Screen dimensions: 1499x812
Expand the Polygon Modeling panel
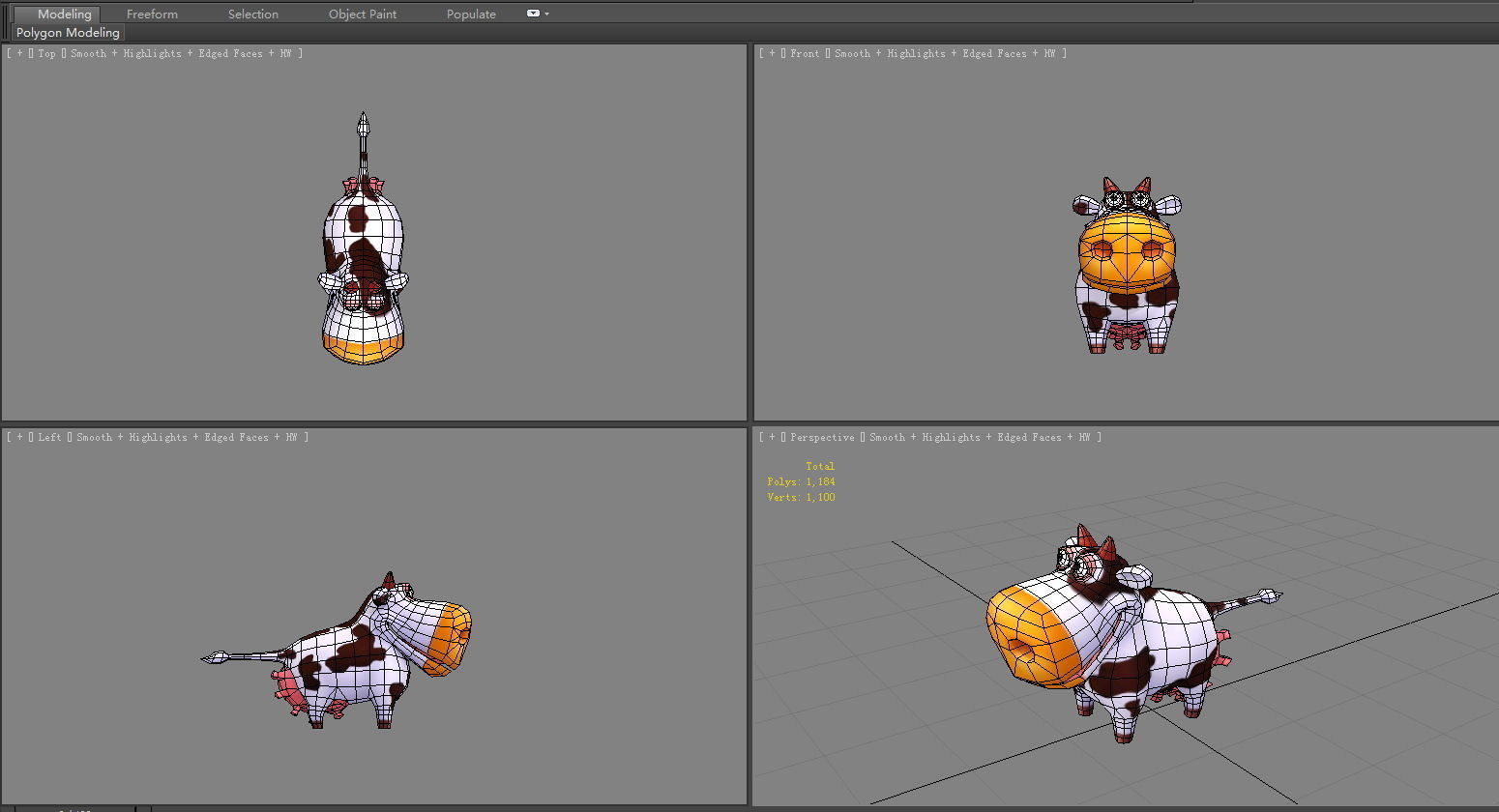(68, 33)
